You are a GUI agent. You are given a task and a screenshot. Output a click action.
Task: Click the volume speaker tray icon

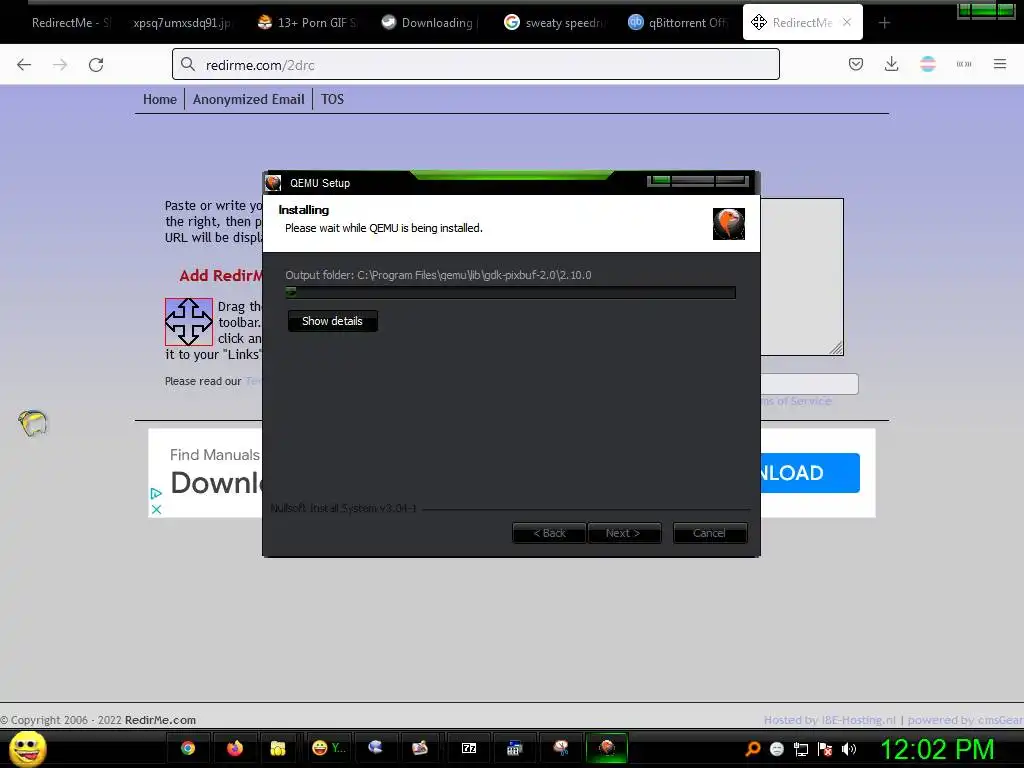coord(848,749)
